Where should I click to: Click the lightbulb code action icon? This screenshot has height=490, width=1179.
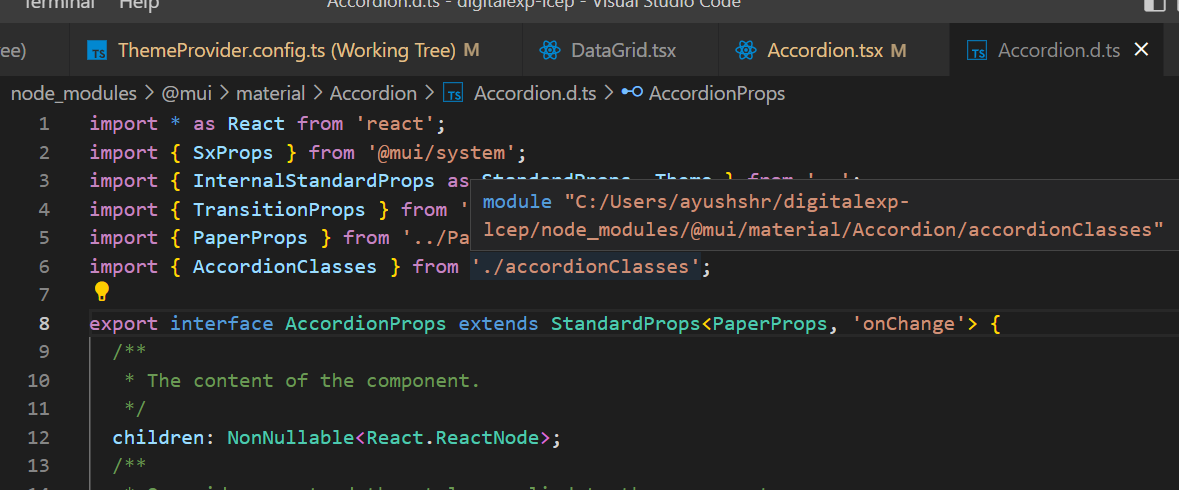pos(102,291)
